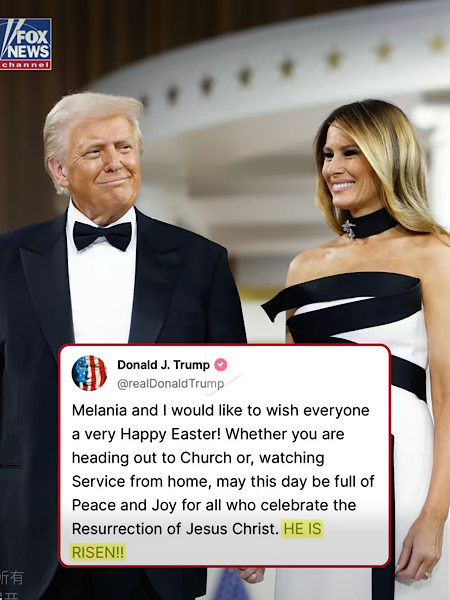Click the word 'channel' in the logo
The height and width of the screenshot is (600, 450).
tap(25, 65)
